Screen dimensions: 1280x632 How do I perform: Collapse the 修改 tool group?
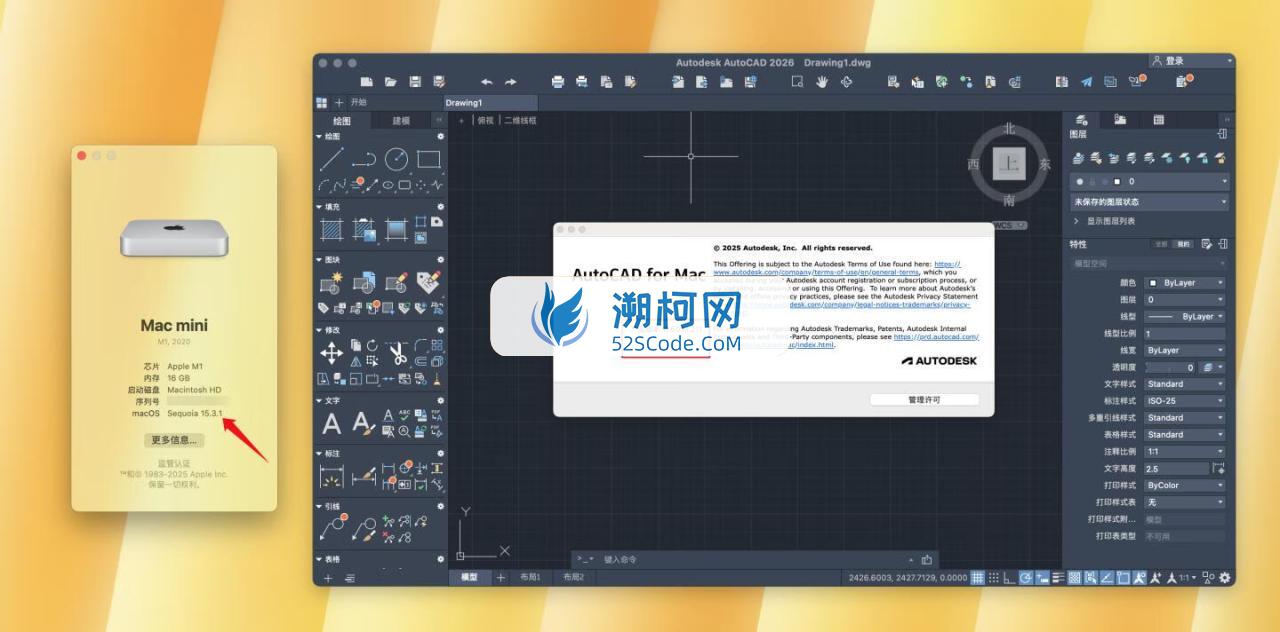[320, 330]
